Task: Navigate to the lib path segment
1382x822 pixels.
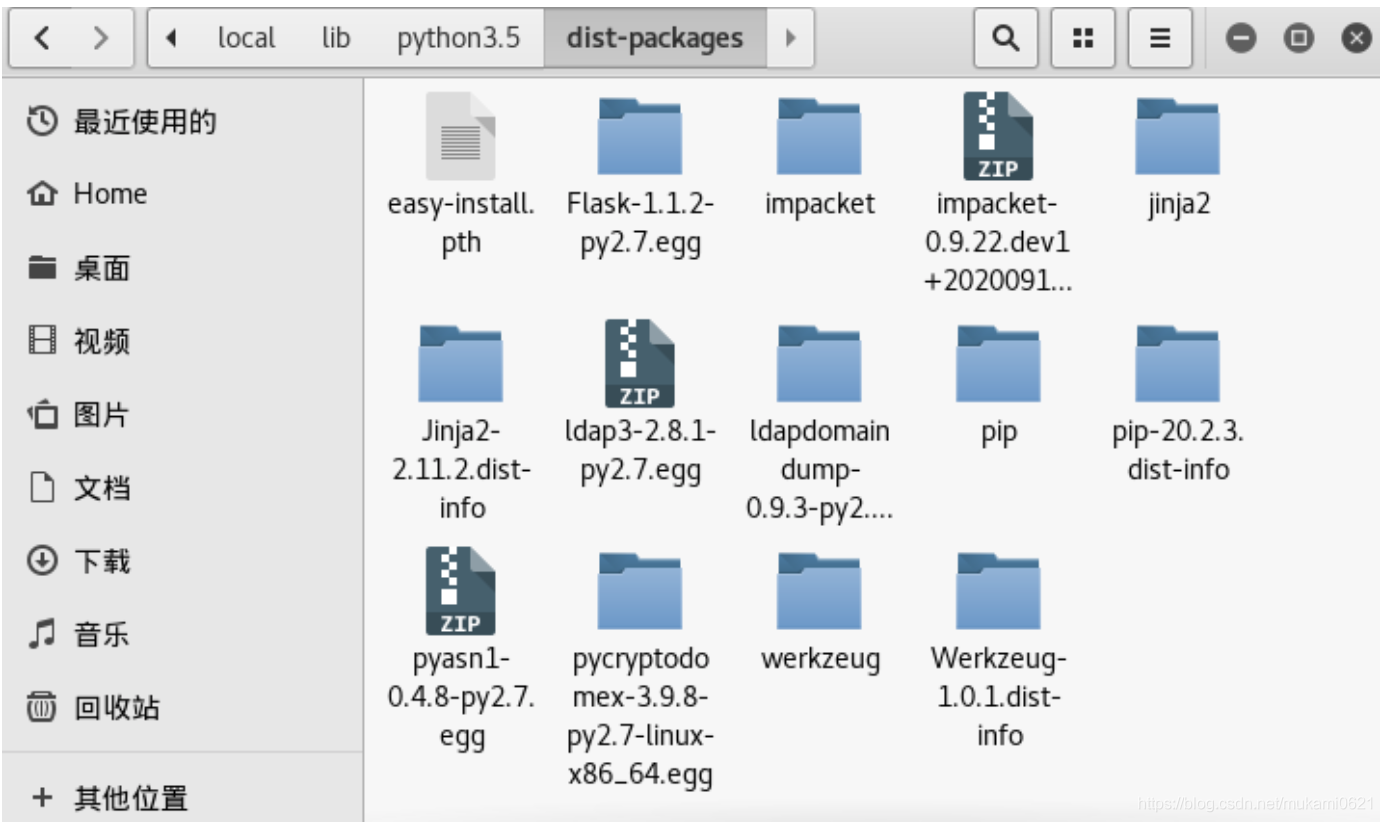Action: pyautogui.click(x=336, y=38)
